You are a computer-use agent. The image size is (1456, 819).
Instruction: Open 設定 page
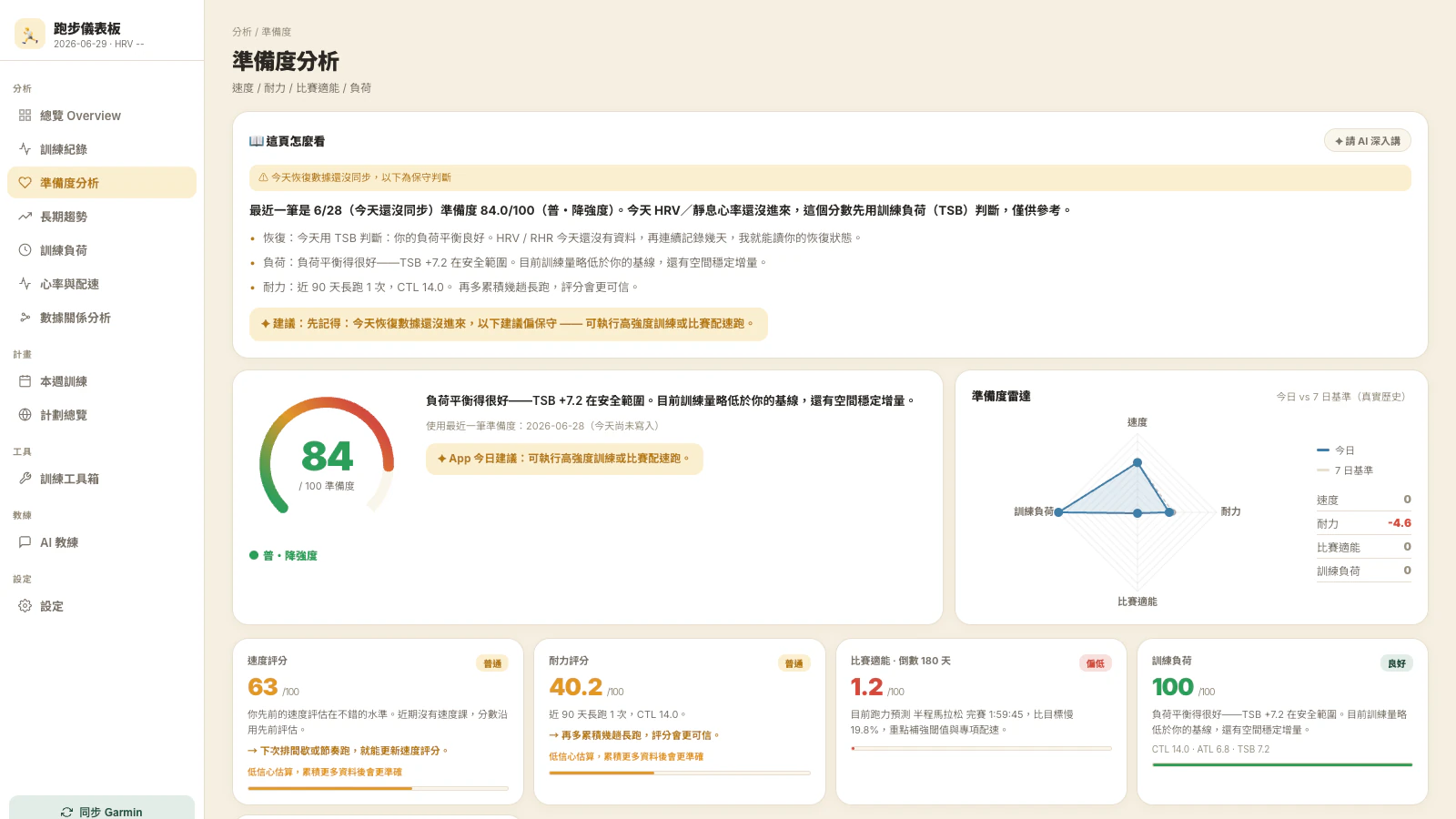point(102,606)
